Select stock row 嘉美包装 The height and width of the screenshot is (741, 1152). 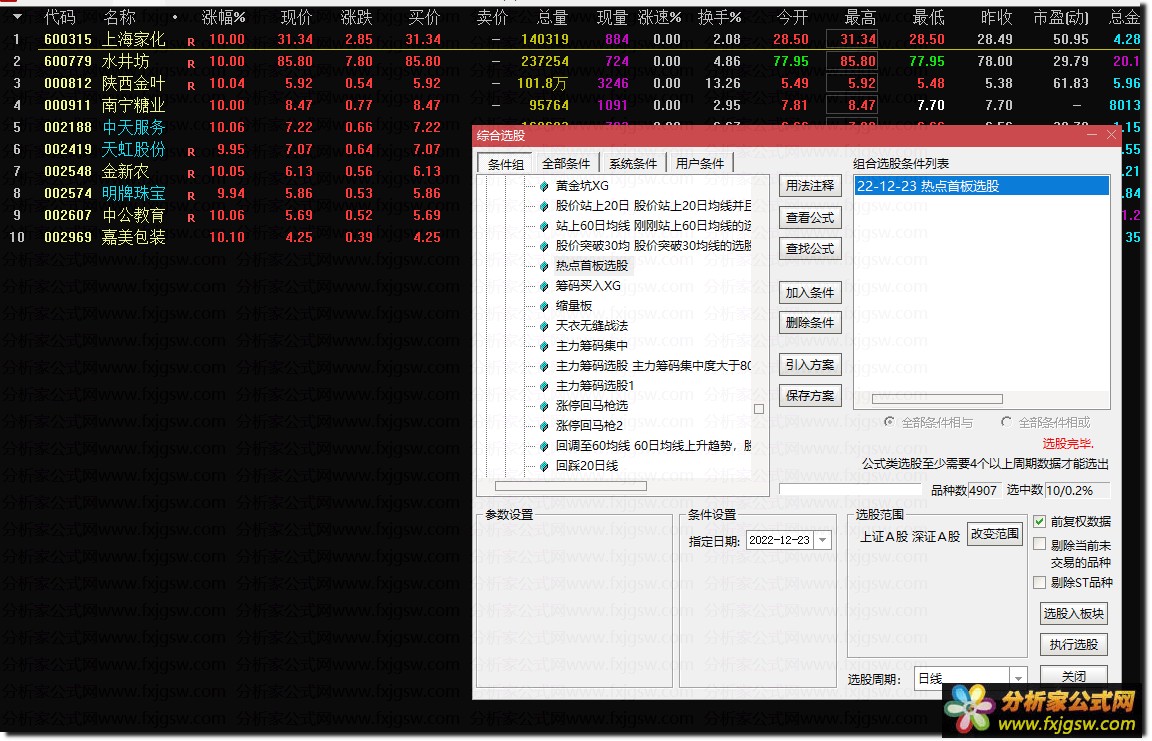pos(235,237)
